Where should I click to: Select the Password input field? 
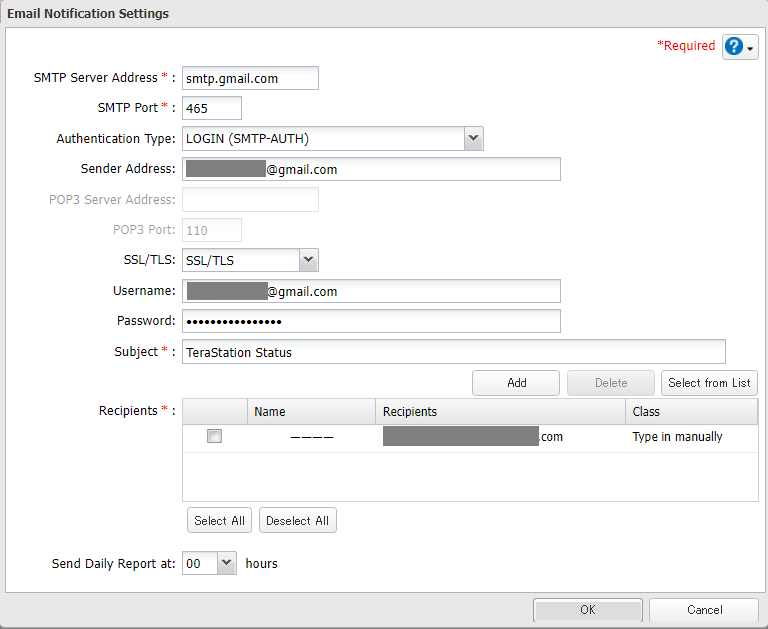tap(371, 321)
